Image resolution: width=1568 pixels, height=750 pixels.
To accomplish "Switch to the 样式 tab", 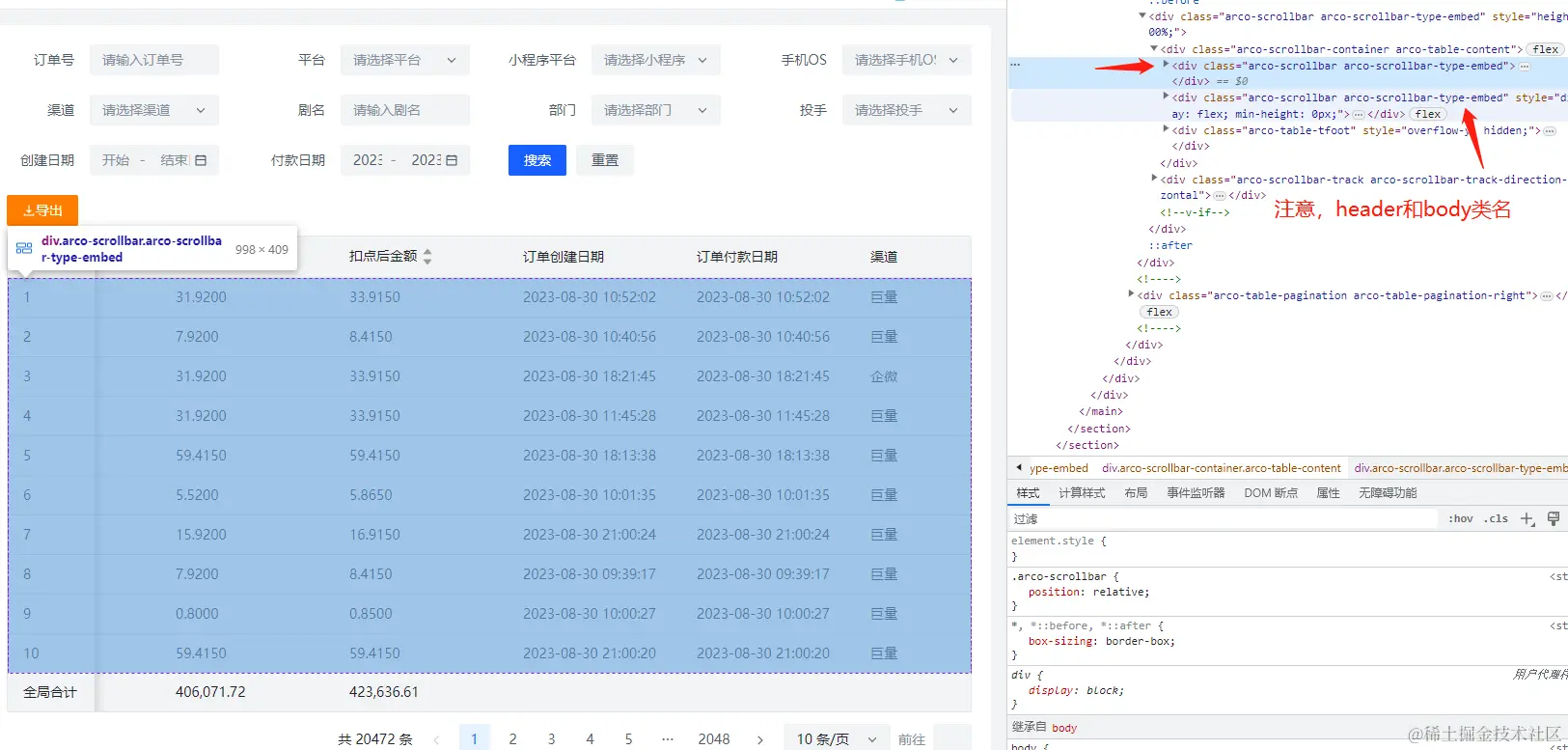I will [1028, 493].
